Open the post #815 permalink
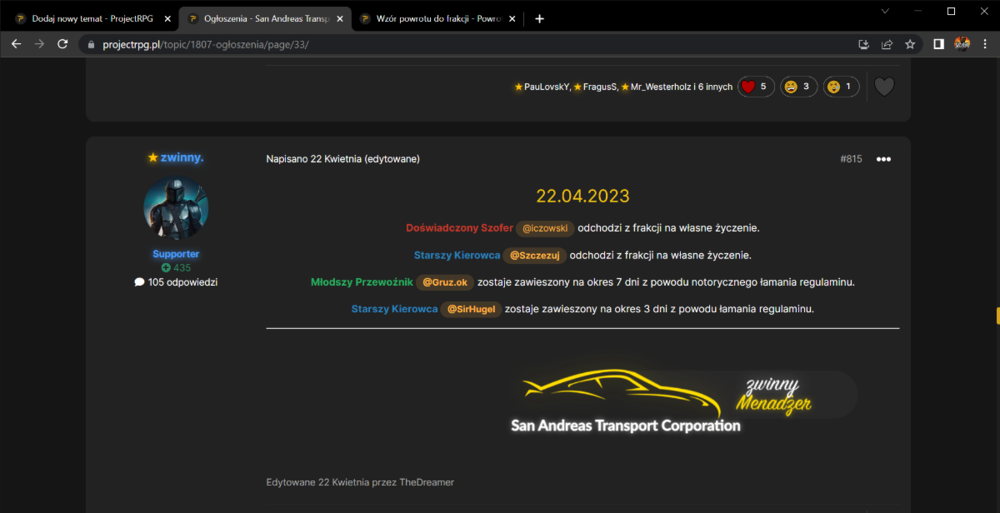1000x513 pixels. (x=851, y=159)
